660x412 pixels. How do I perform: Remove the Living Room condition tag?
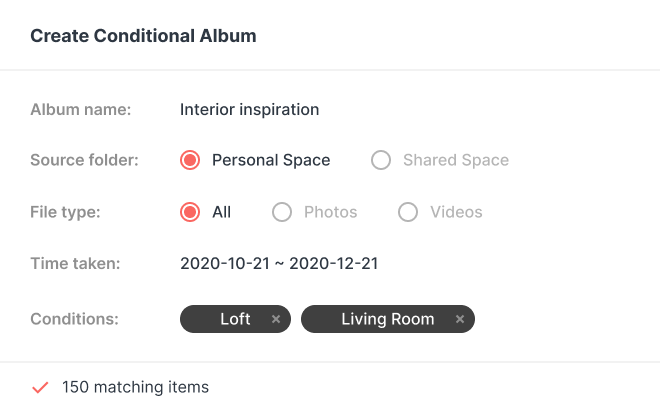(460, 320)
